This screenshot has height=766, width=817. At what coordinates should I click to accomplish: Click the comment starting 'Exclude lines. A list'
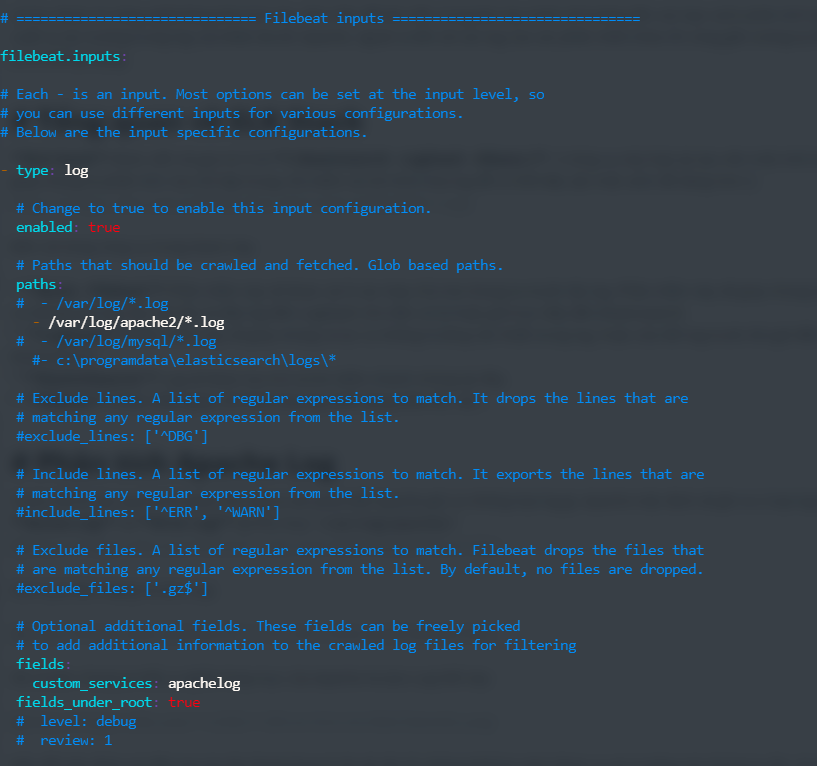(352, 398)
